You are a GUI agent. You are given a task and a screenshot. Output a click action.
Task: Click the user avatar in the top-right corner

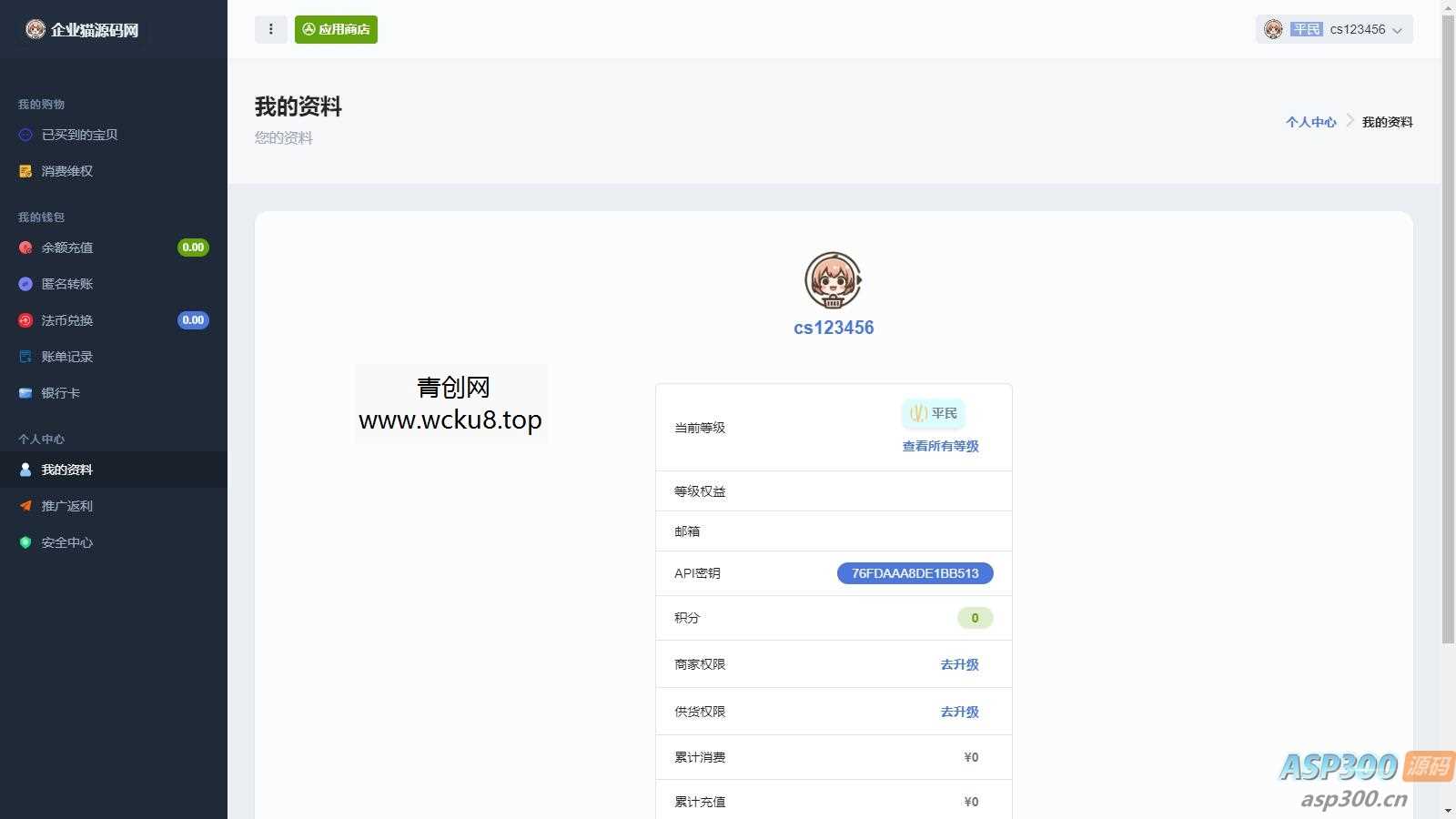coord(1274,28)
